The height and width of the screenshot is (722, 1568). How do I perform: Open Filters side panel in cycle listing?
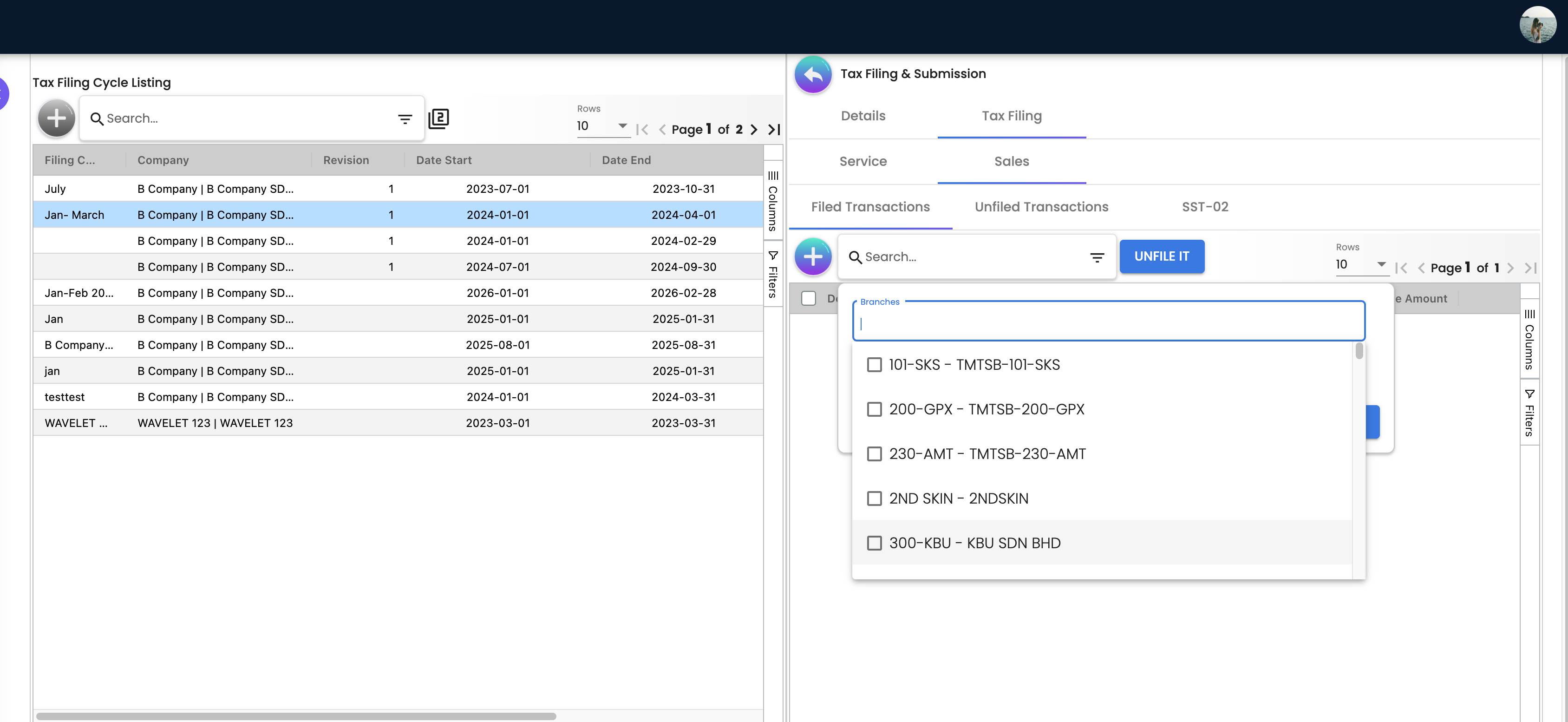773,274
